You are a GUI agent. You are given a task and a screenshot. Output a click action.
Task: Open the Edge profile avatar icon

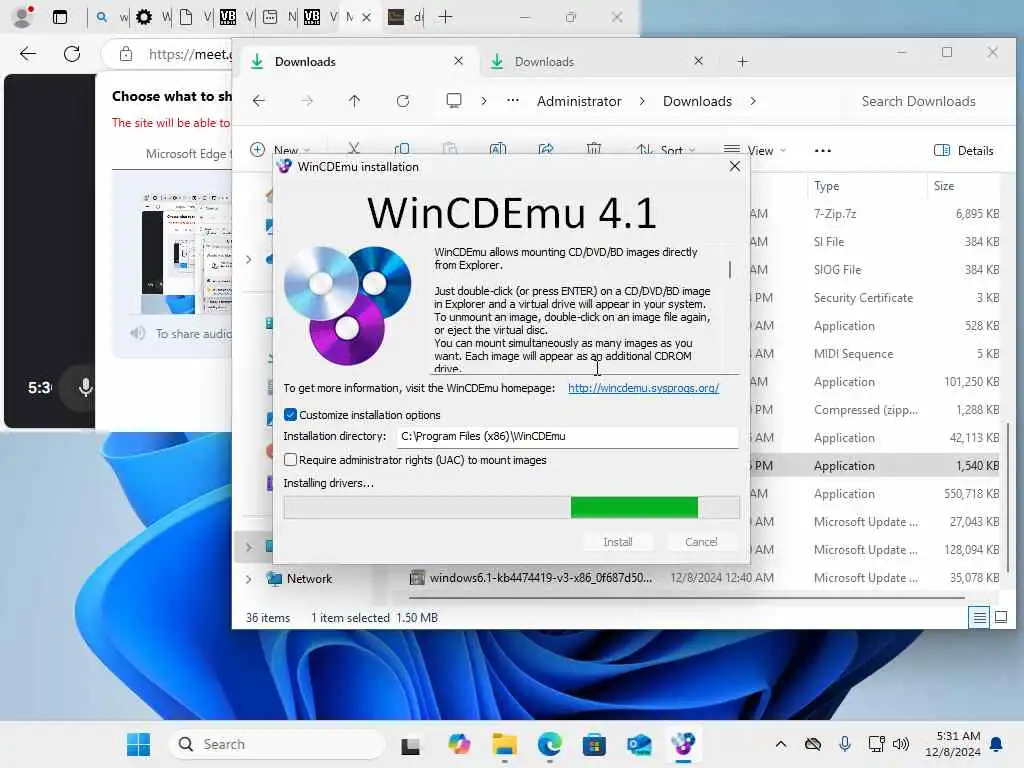24,17
